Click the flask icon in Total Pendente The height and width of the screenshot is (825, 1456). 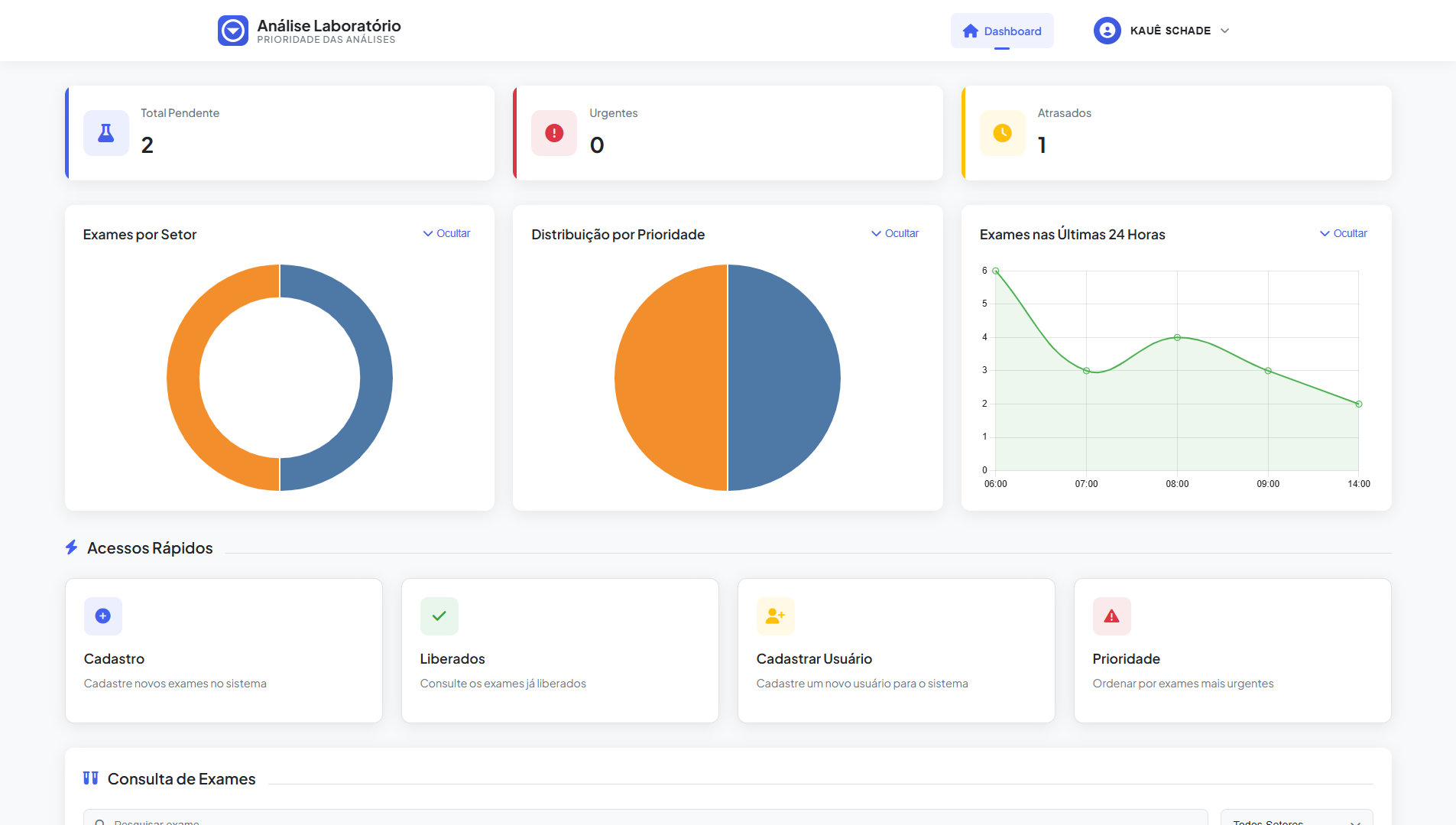[x=106, y=133]
